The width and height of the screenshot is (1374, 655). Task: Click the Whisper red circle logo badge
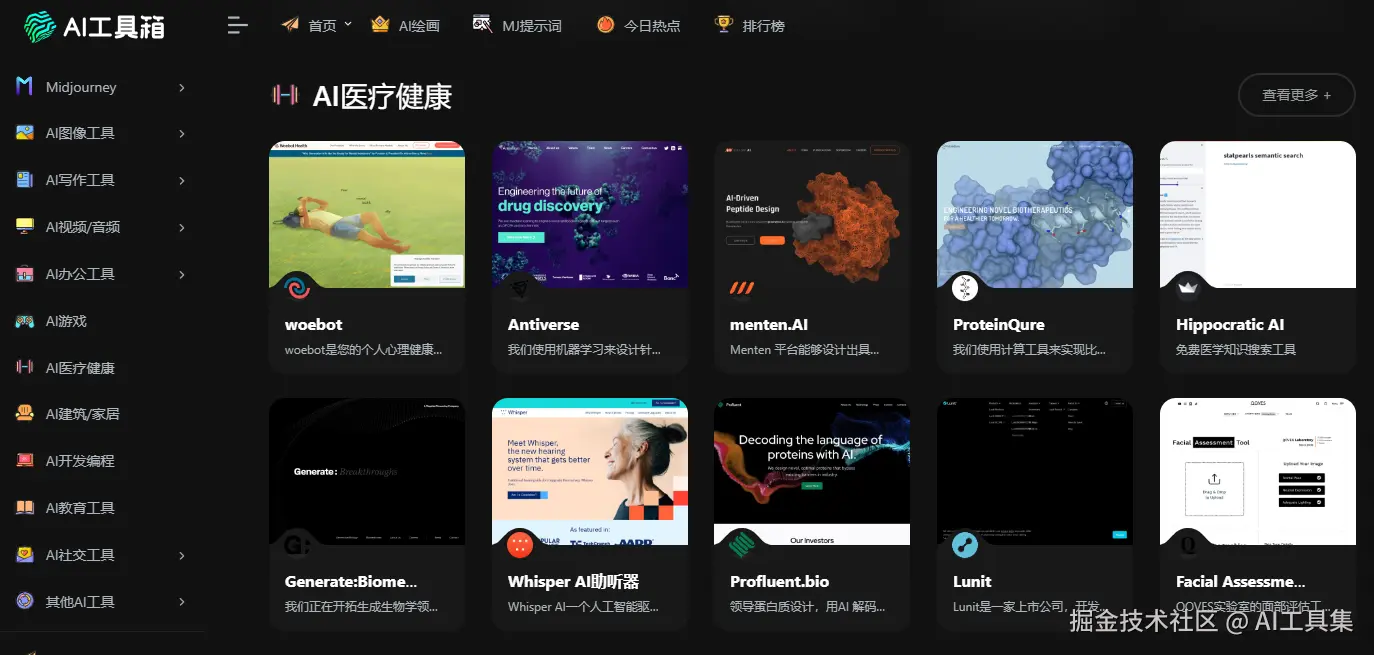[x=520, y=545]
